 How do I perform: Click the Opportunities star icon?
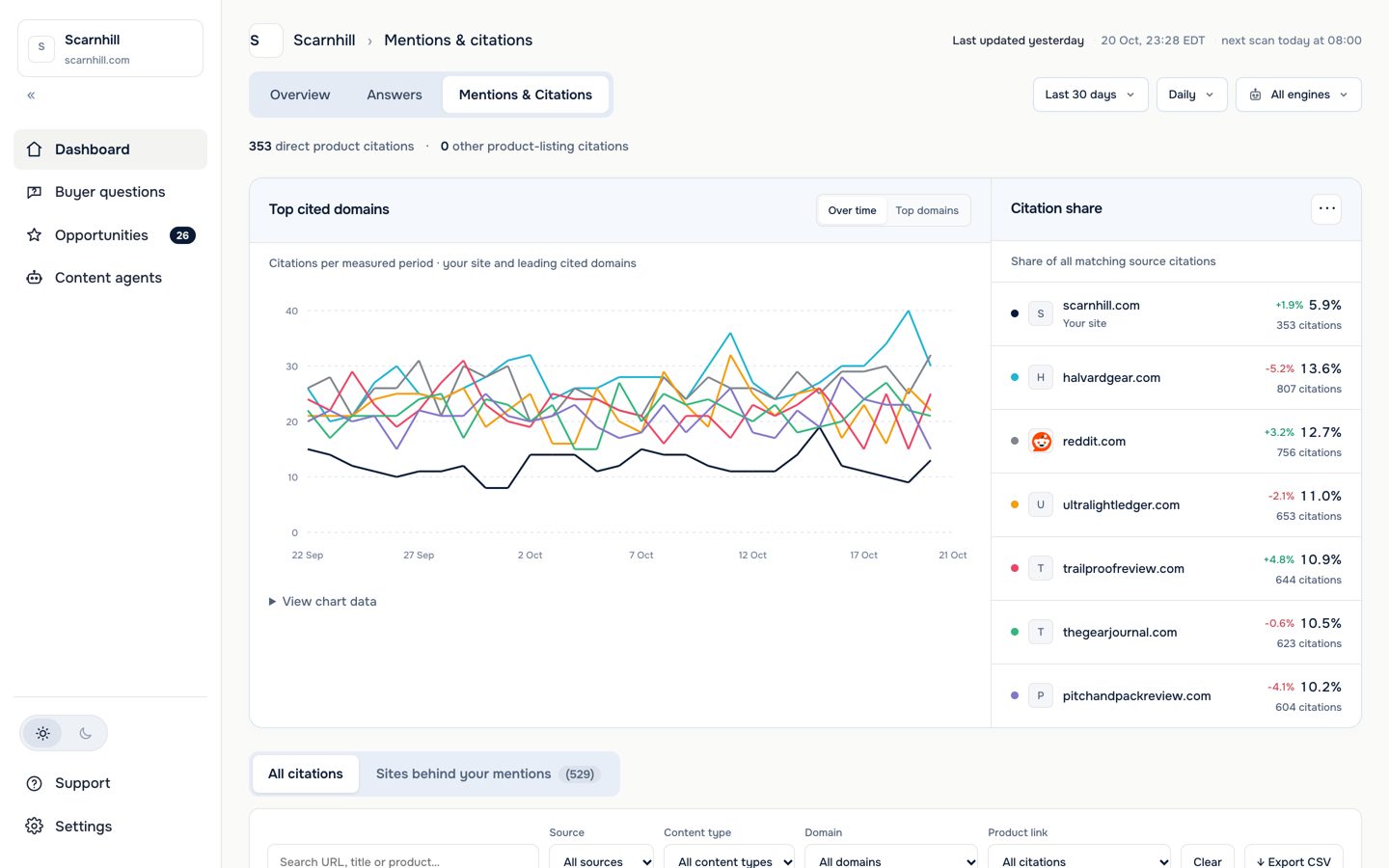coord(35,235)
